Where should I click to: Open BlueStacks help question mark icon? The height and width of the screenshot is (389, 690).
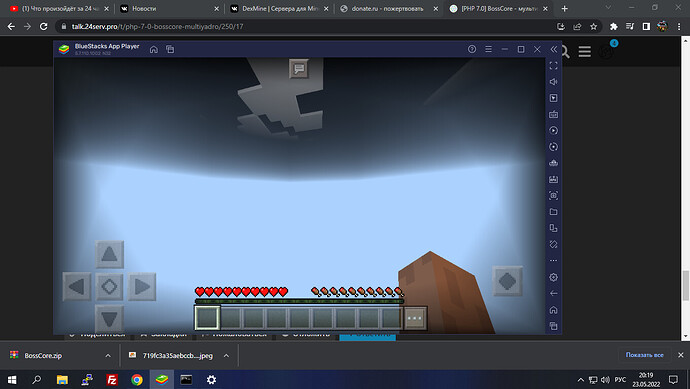click(x=472, y=49)
